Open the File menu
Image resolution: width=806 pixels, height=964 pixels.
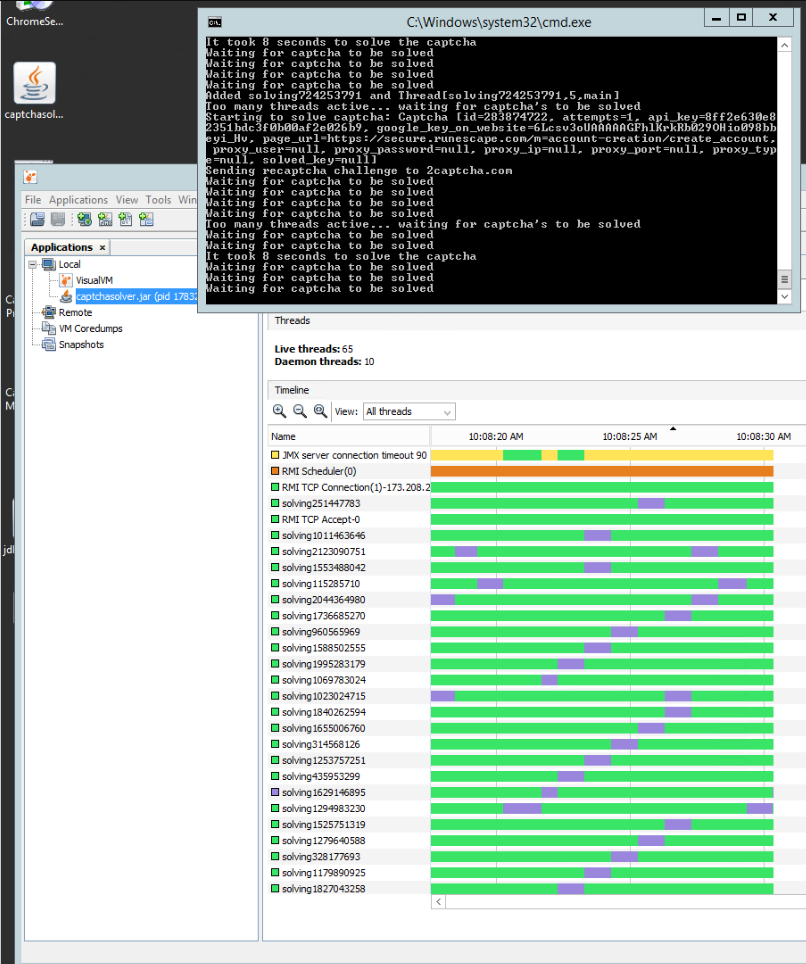33,200
